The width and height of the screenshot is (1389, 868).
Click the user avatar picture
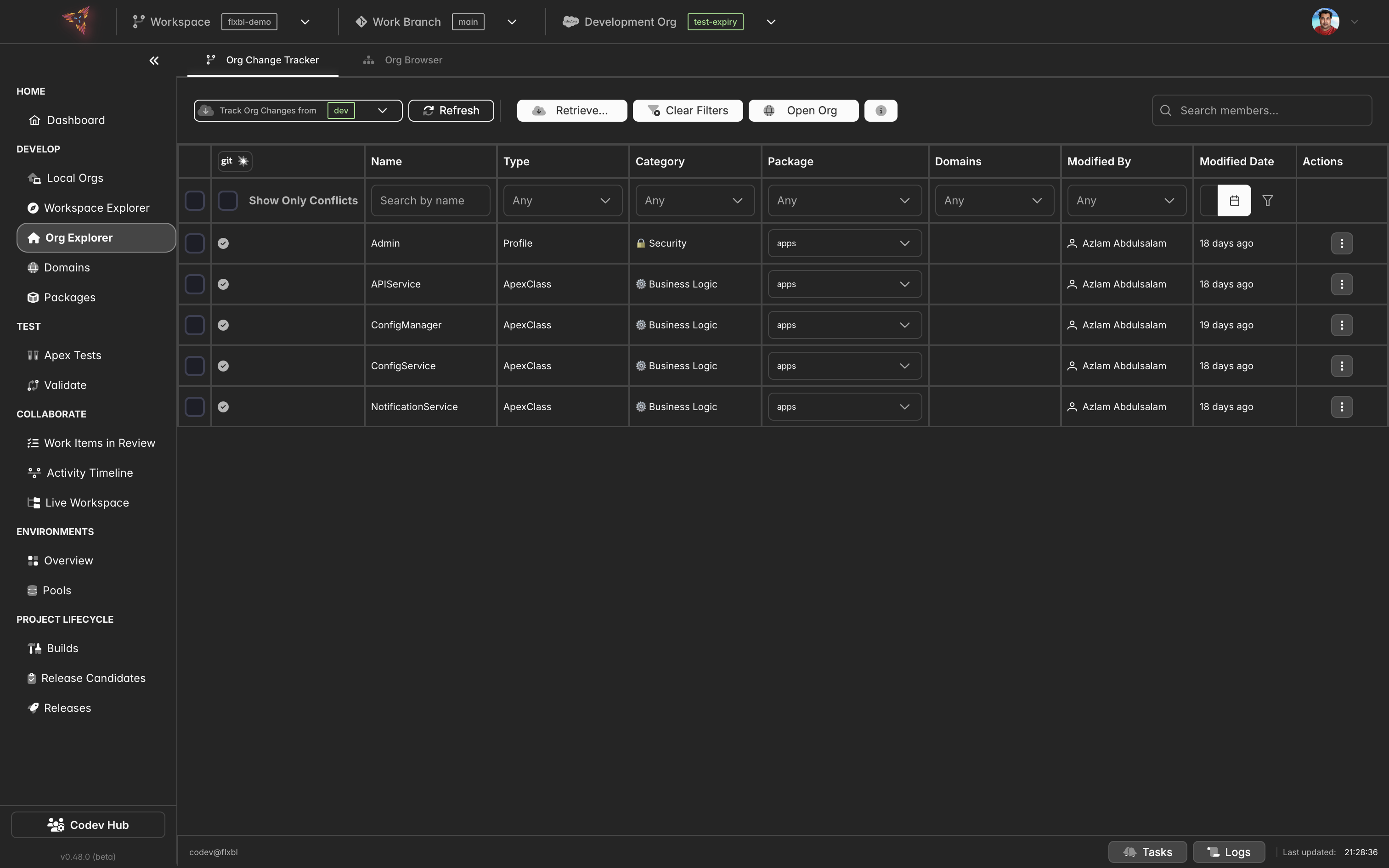coord(1325,22)
